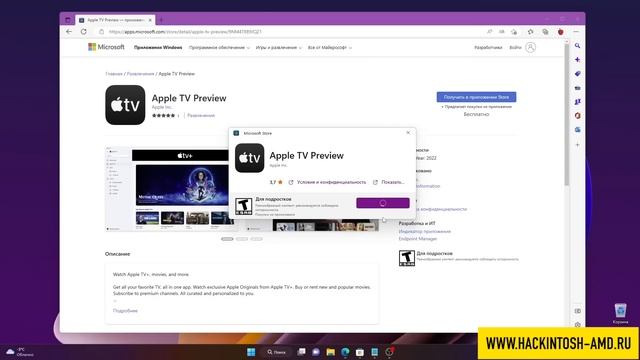Go to Главная in the breadcrumb
This screenshot has width=640, height=360.
click(x=114, y=74)
